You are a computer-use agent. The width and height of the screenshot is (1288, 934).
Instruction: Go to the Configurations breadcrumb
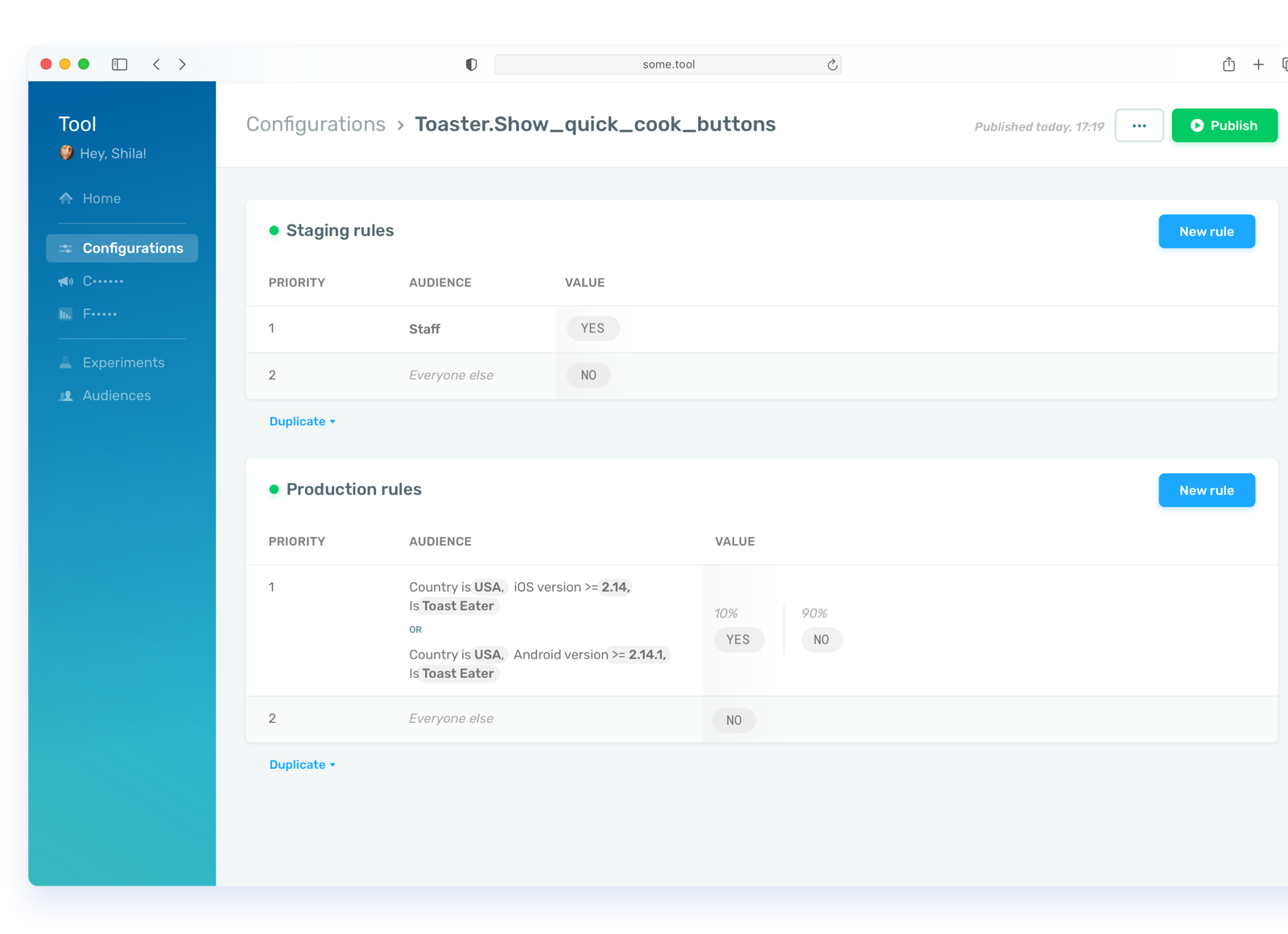pyautogui.click(x=316, y=124)
